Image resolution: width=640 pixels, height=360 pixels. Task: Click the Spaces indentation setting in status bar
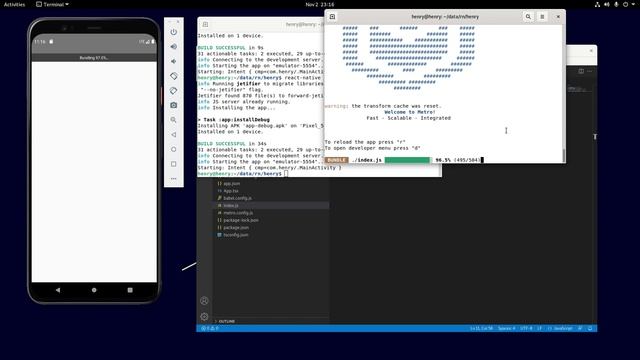(507, 329)
